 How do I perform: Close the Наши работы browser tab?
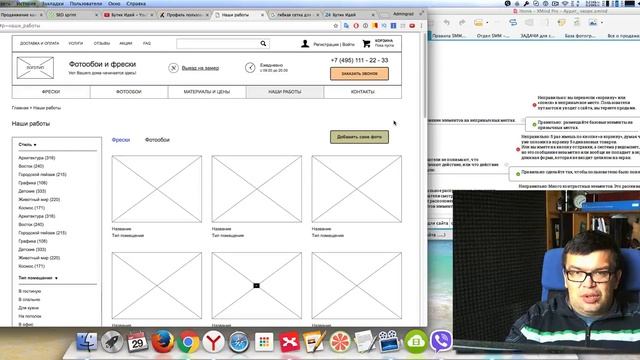coord(262,15)
